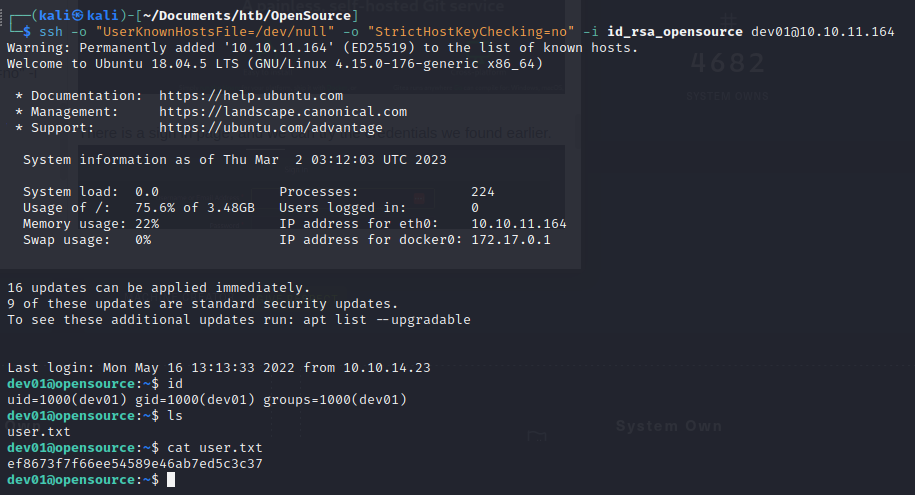Click the StrictHostKeyChecking=no option string
The width and height of the screenshot is (915, 495).
pos(470,32)
